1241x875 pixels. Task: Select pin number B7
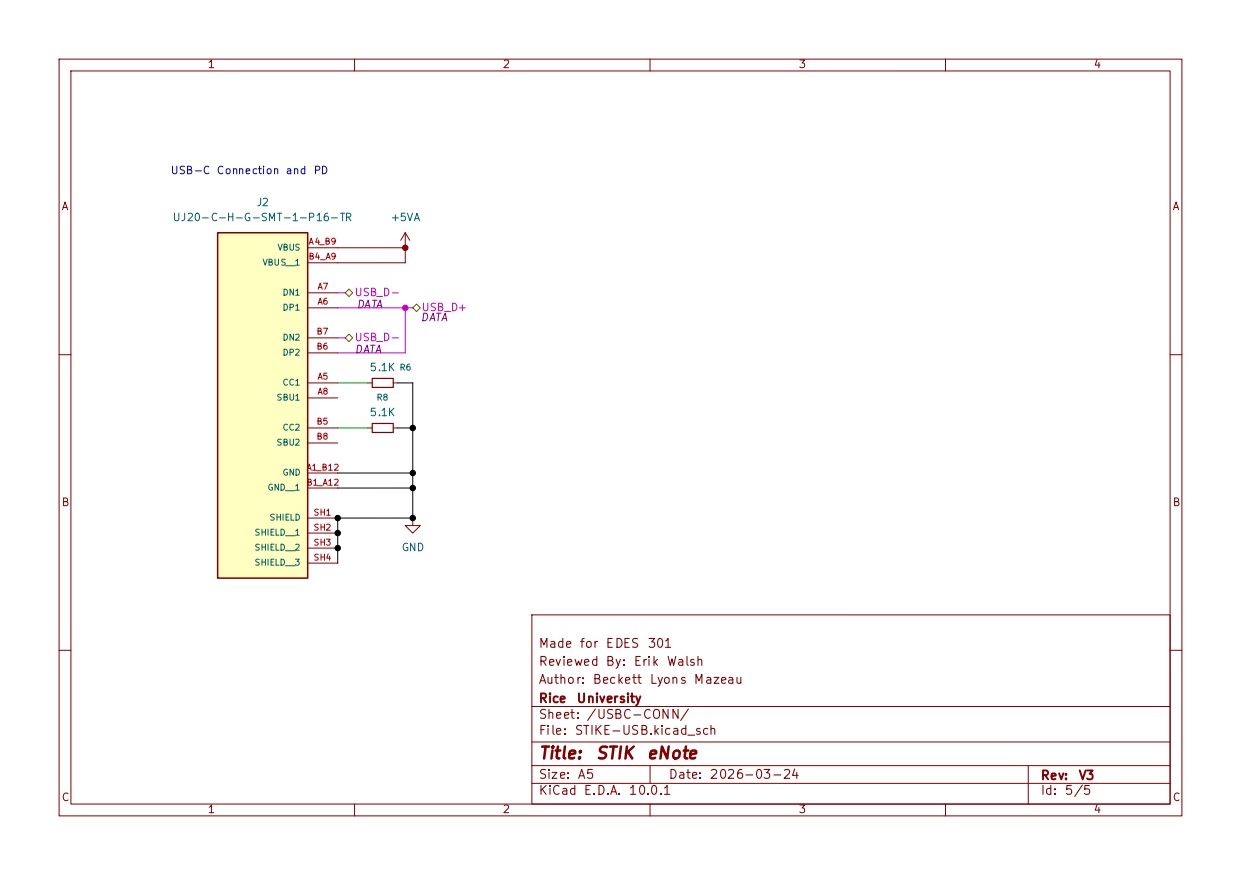(x=322, y=331)
